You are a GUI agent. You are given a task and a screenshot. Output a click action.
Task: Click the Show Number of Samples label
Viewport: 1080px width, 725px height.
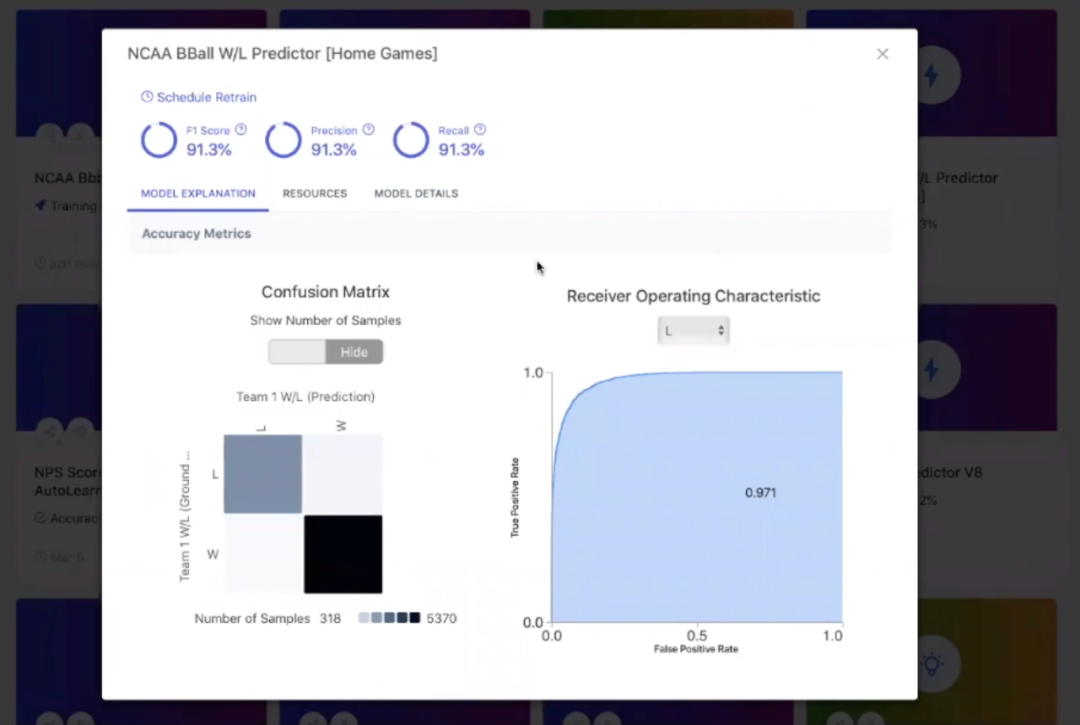tap(325, 321)
